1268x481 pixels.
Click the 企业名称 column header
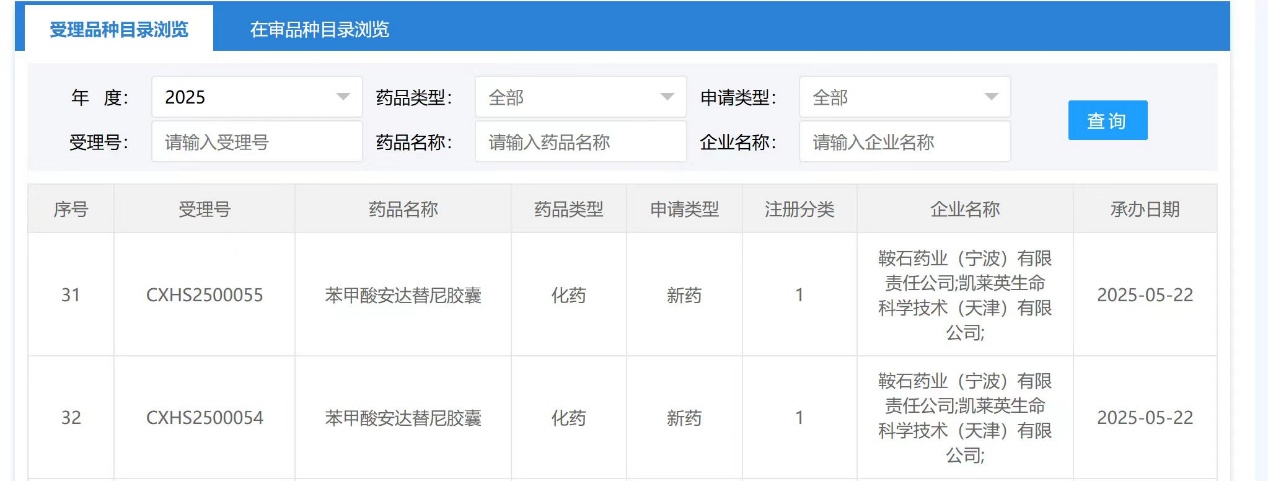(x=964, y=209)
